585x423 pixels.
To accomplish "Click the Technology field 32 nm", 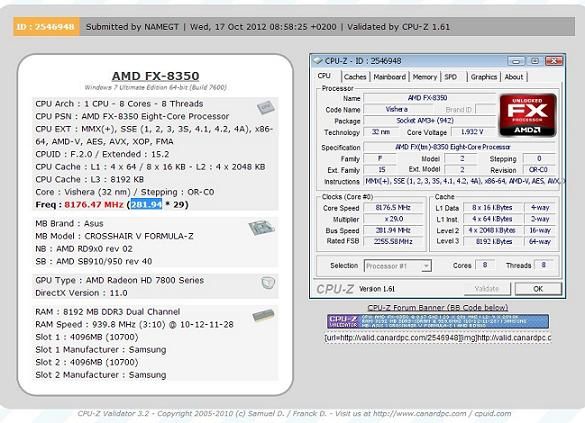I will pyautogui.click(x=381, y=132).
